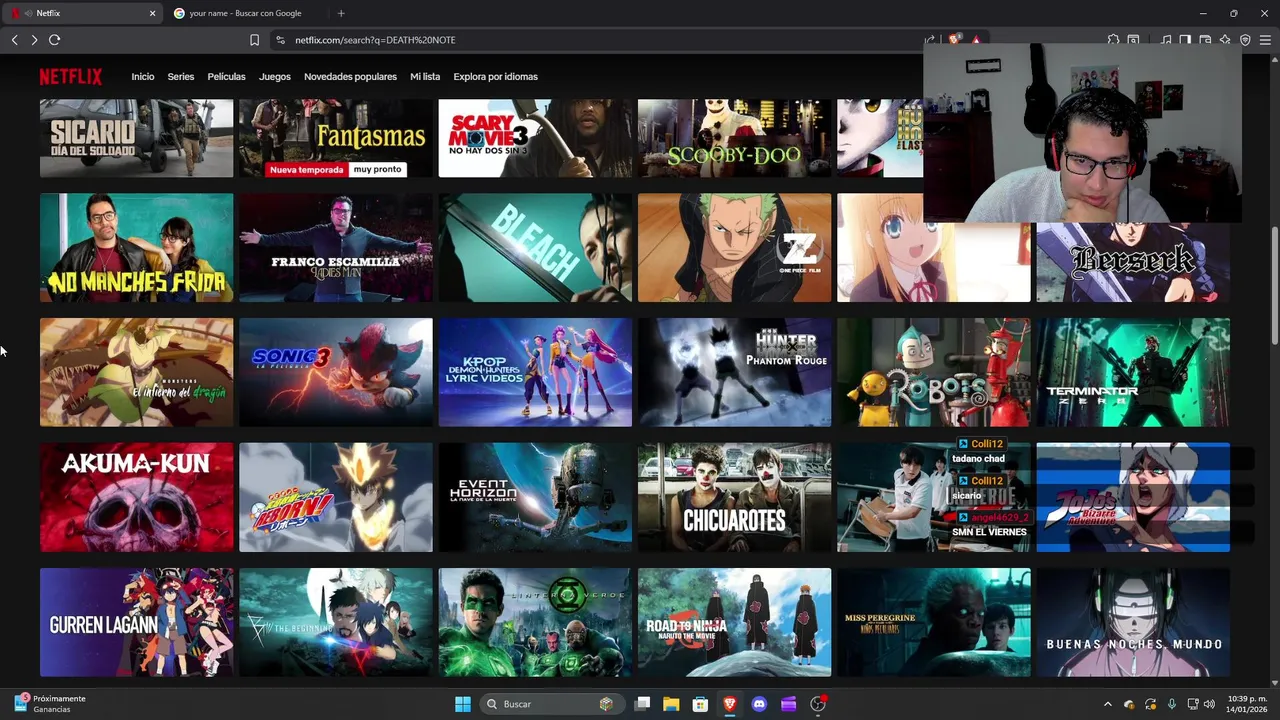
Task: Open site settings icon left of the URL
Action: point(280,40)
